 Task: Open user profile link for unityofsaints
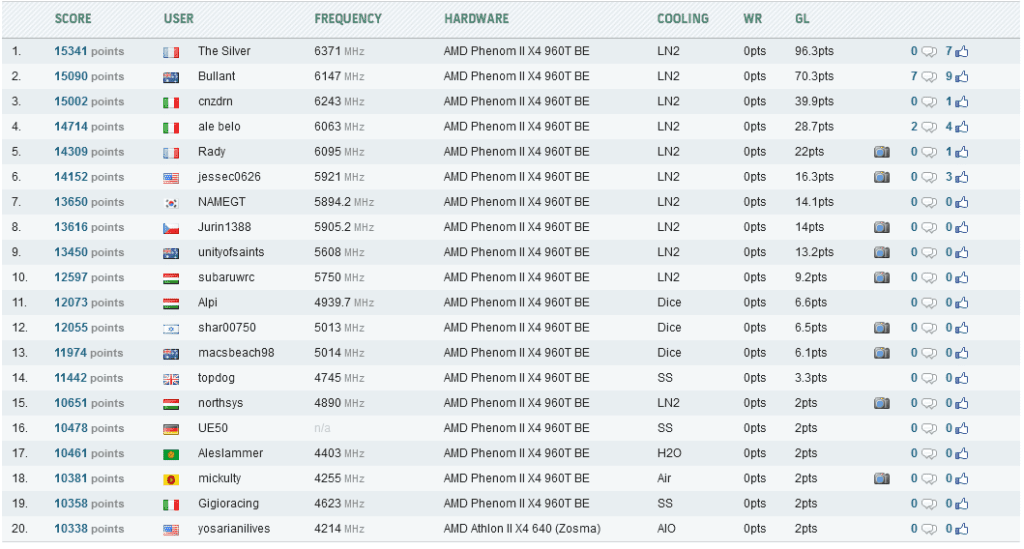[x=231, y=252]
